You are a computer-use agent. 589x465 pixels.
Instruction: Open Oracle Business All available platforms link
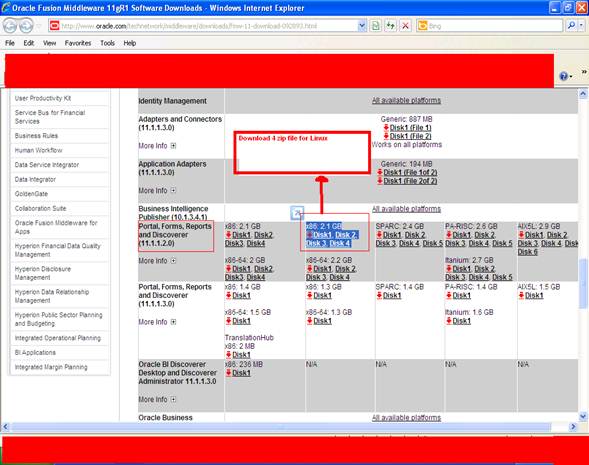pyautogui.click(x=406, y=418)
